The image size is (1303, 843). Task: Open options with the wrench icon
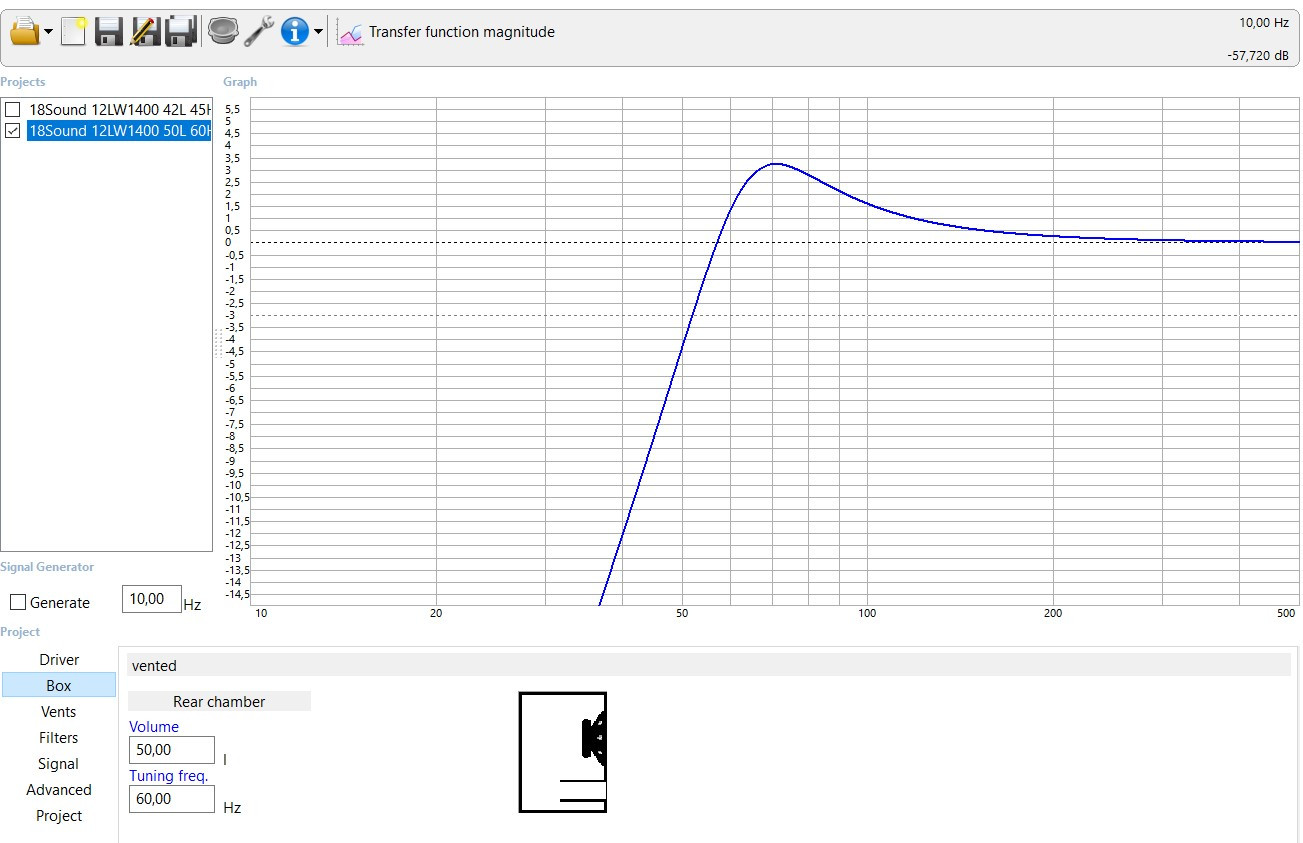[x=259, y=32]
